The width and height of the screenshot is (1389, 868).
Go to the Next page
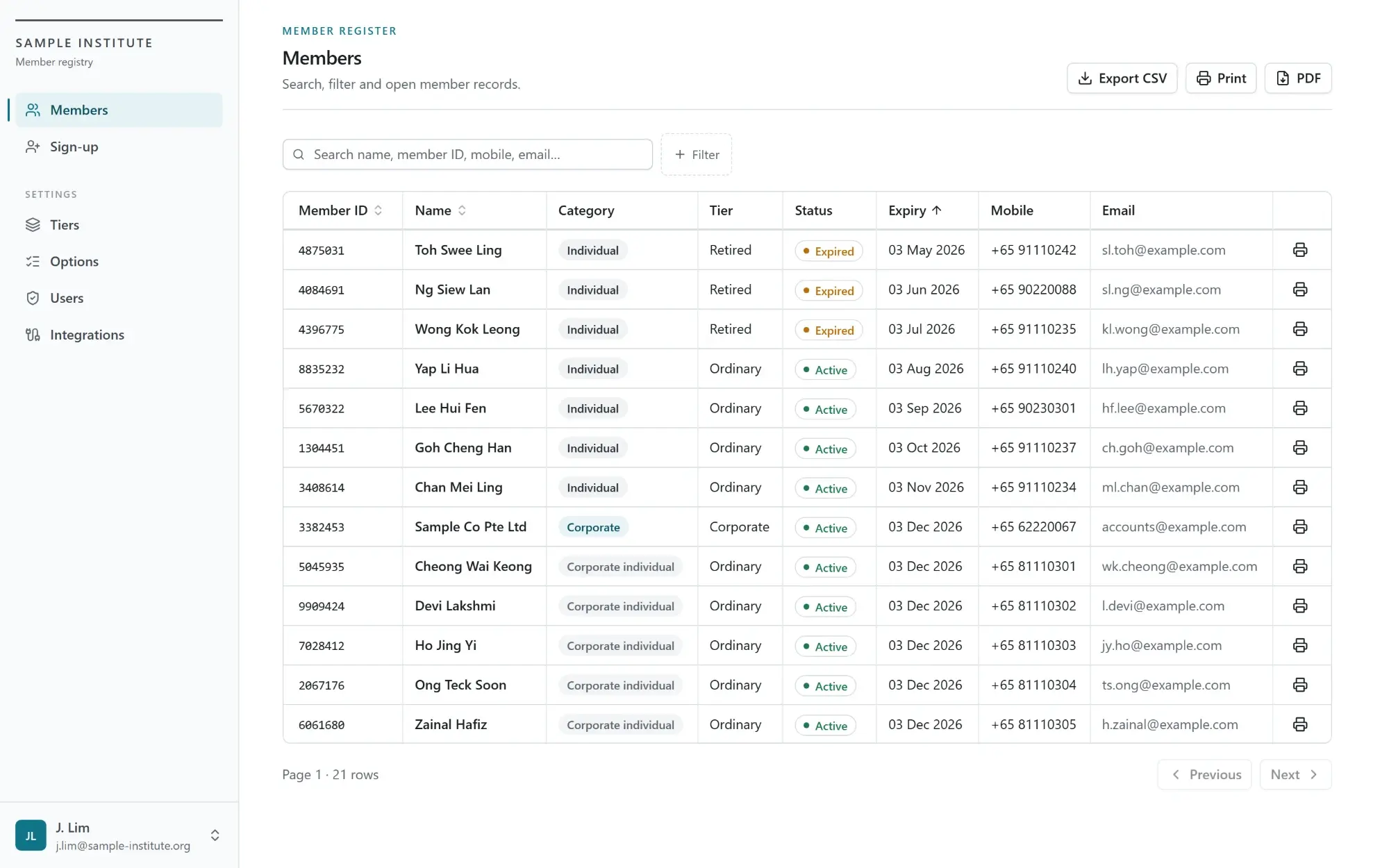coord(1295,775)
